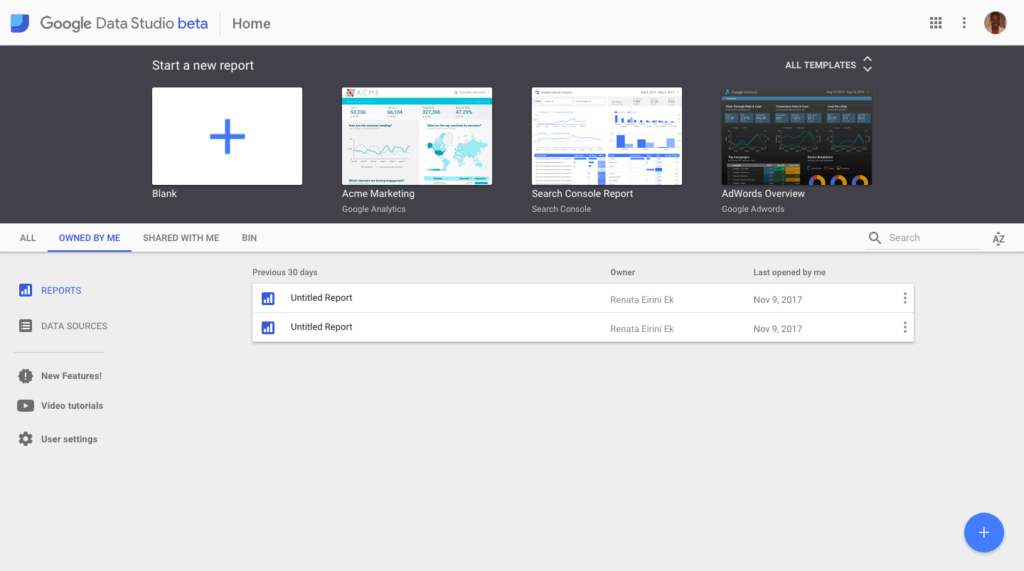Viewport: 1024px width, 571px height.
Task: Open the User settings link
Action: (x=69, y=439)
